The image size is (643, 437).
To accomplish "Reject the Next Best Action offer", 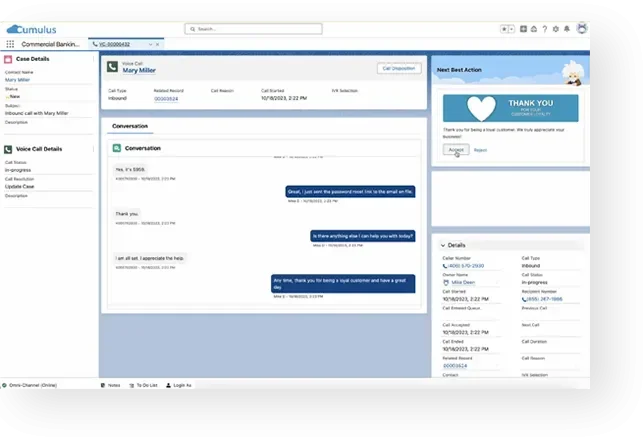I will 480,150.
